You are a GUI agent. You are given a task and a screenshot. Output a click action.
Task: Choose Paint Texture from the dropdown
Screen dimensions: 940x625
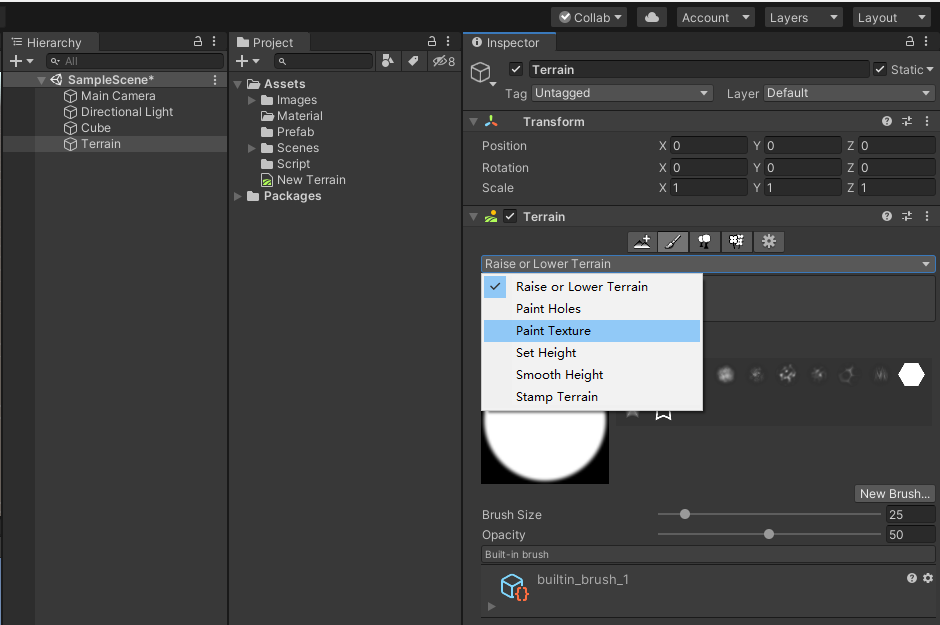click(555, 330)
